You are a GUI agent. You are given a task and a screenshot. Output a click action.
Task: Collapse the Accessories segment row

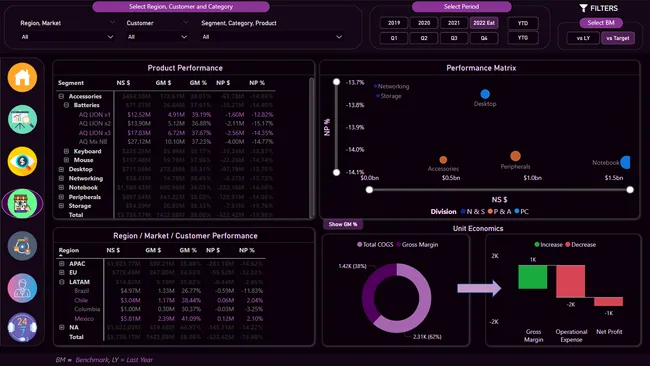tap(61, 96)
